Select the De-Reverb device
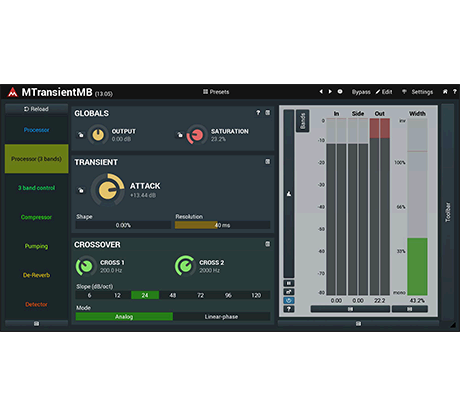Screen dimensions: 460x416 (36, 275)
